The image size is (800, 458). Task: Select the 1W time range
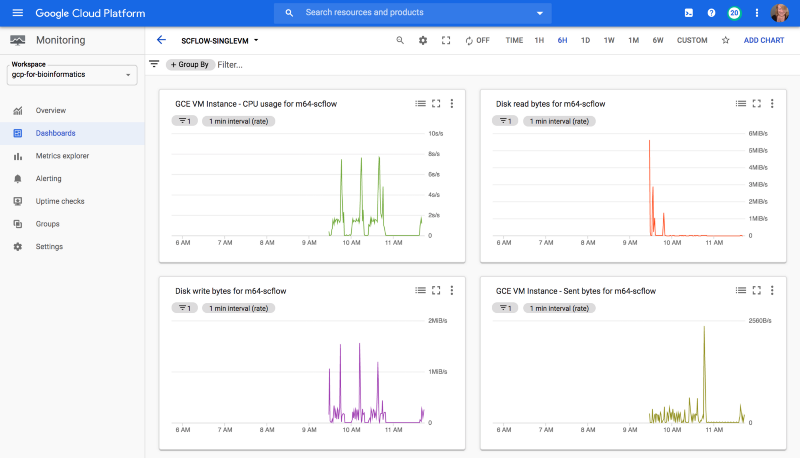609,40
